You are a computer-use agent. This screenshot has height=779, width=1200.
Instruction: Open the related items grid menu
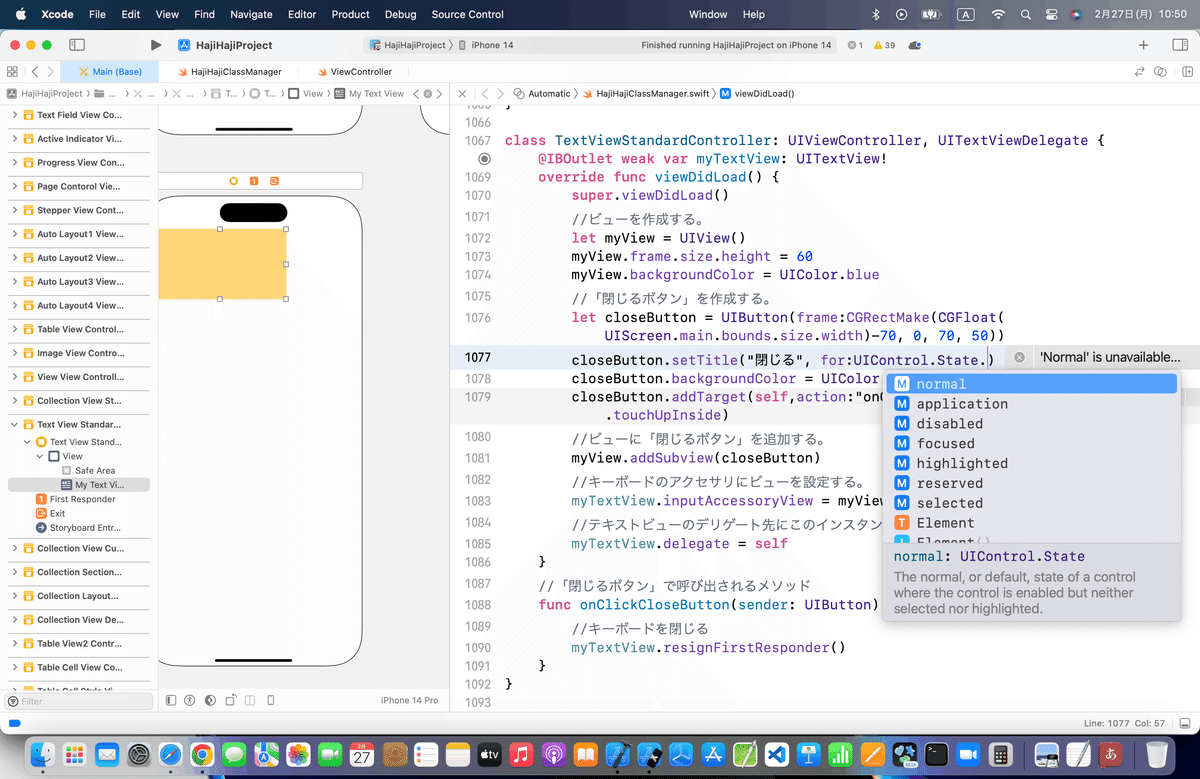(x=12, y=72)
